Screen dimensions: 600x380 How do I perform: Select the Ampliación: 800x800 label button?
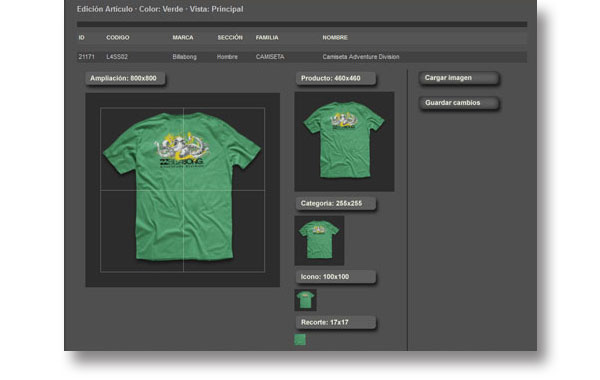point(125,78)
